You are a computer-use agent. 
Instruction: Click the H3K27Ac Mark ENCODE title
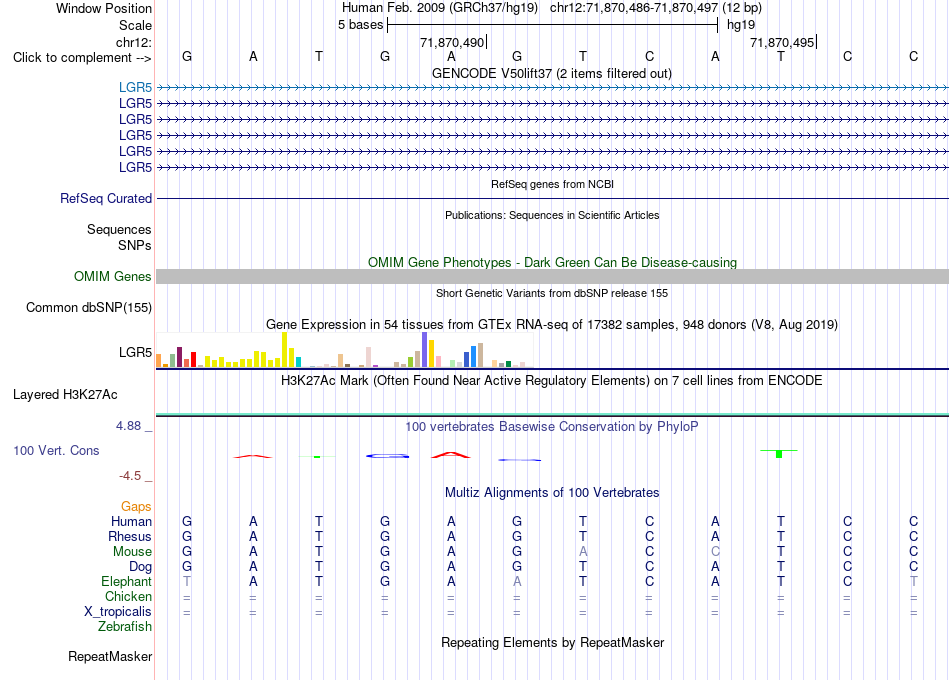552,381
